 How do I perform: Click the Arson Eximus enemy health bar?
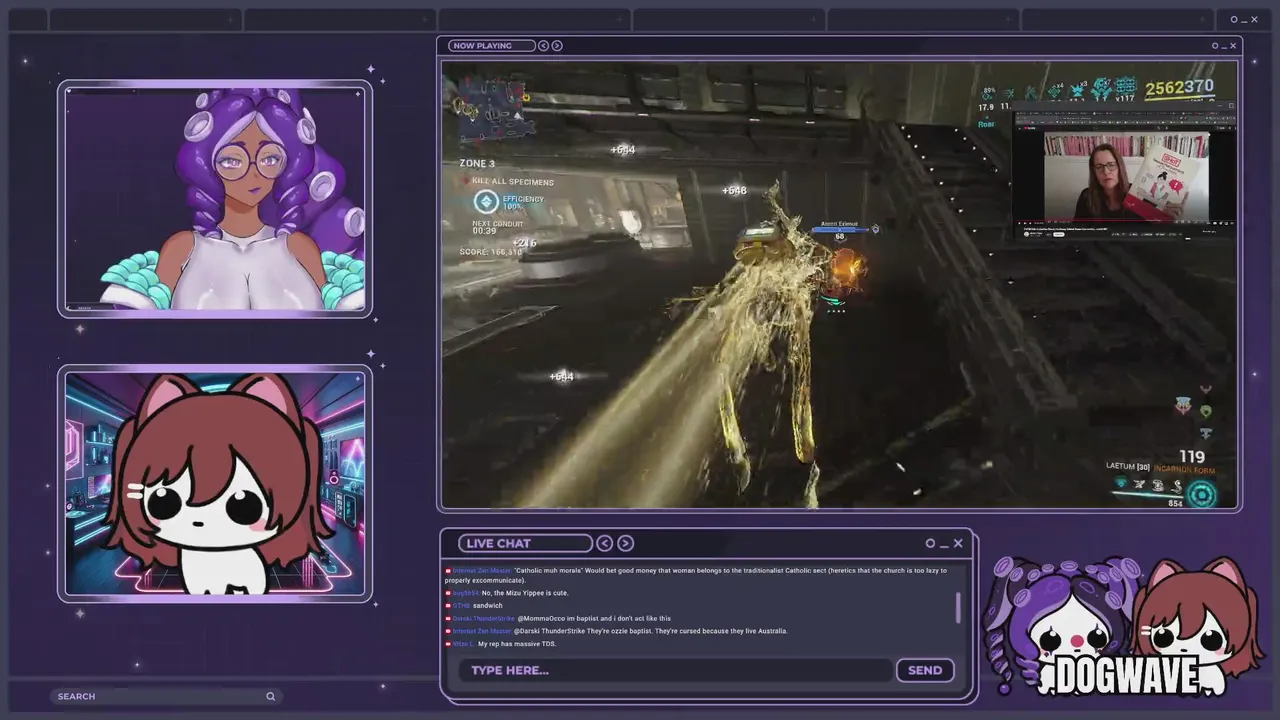coord(838,230)
